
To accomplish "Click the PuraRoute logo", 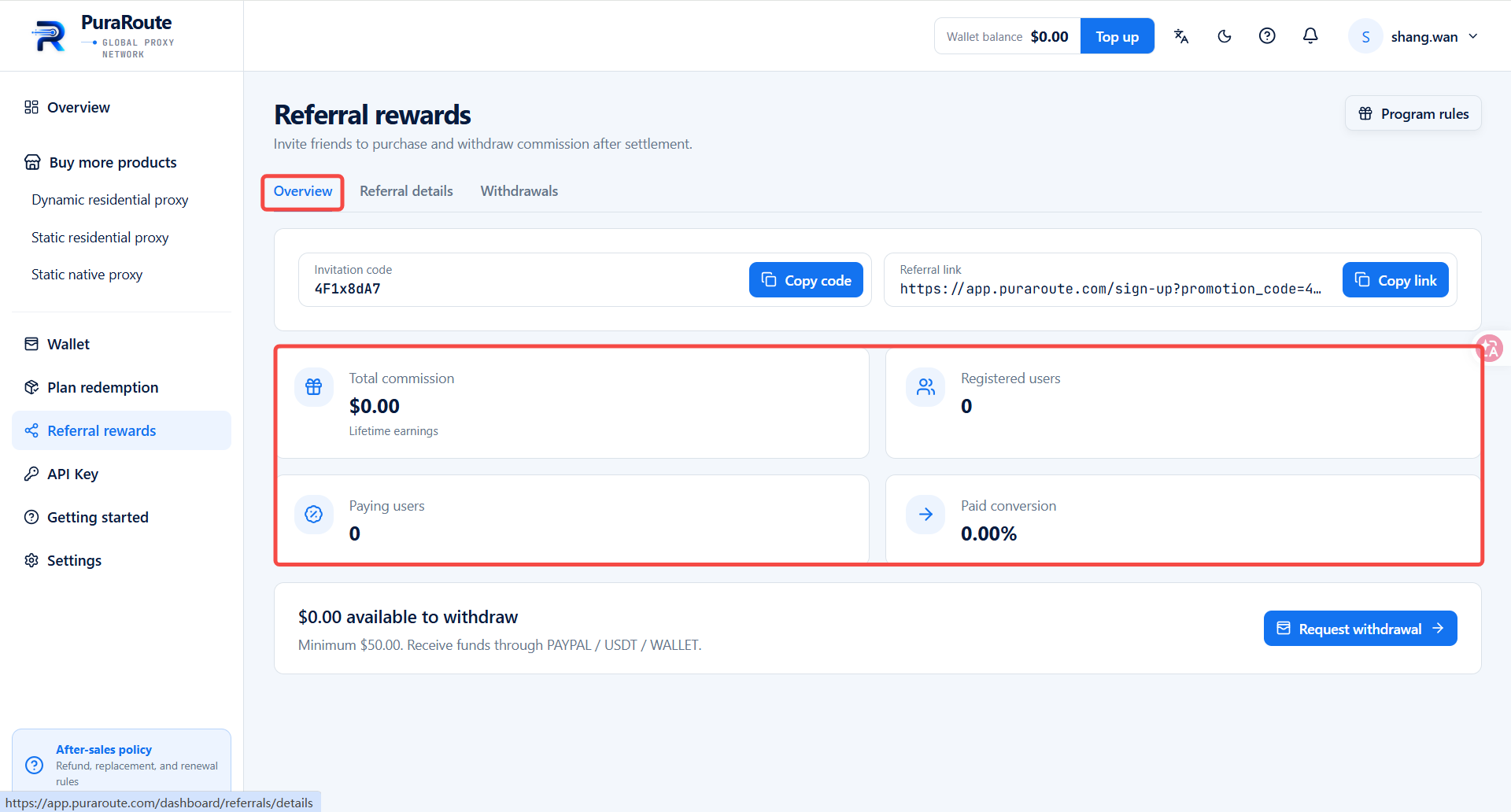I will pyautogui.click(x=103, y=36).
